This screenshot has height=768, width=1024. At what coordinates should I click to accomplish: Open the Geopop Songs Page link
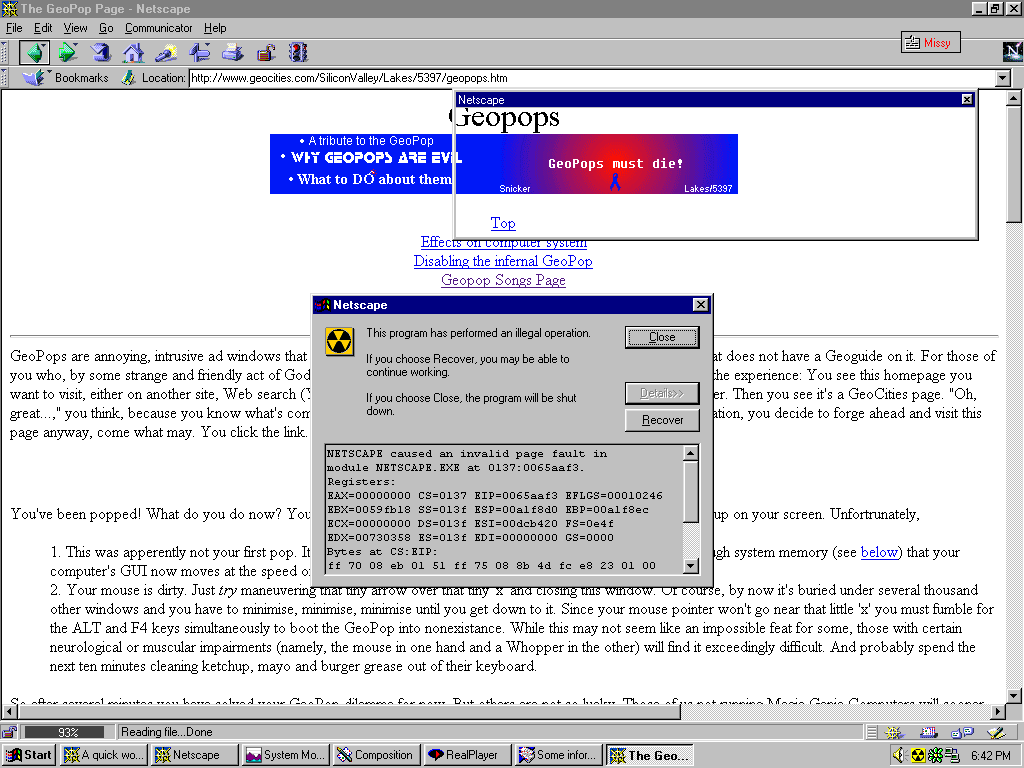pyautogui.click(x=504, y=280)
